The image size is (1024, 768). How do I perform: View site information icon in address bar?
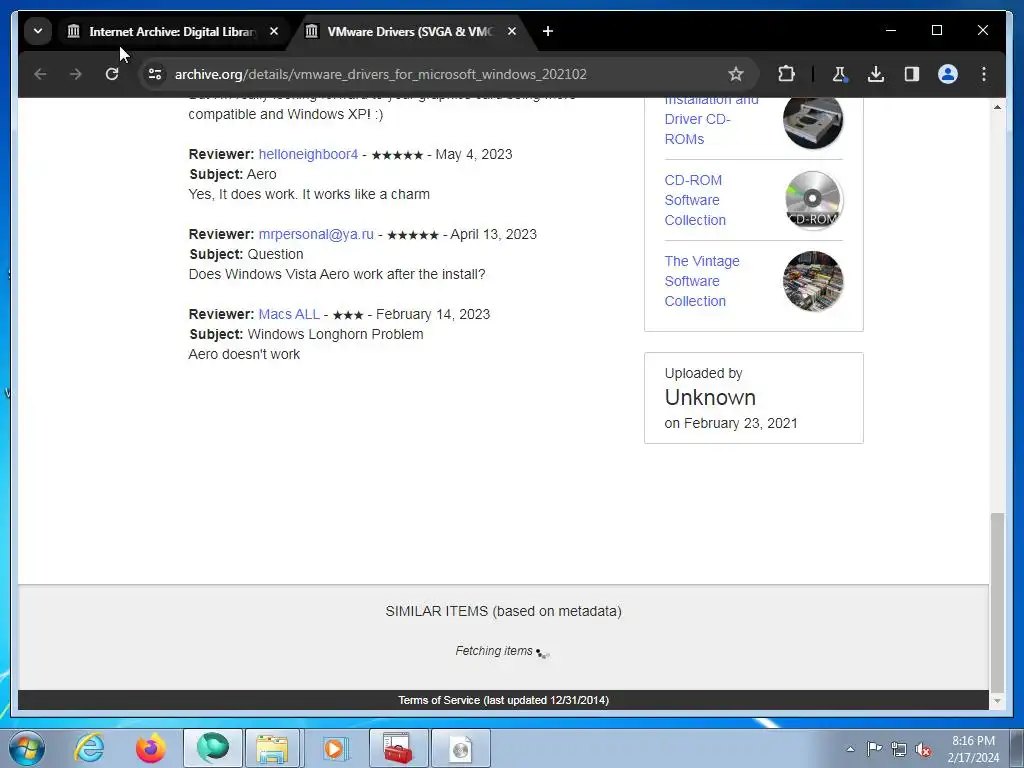155,74
